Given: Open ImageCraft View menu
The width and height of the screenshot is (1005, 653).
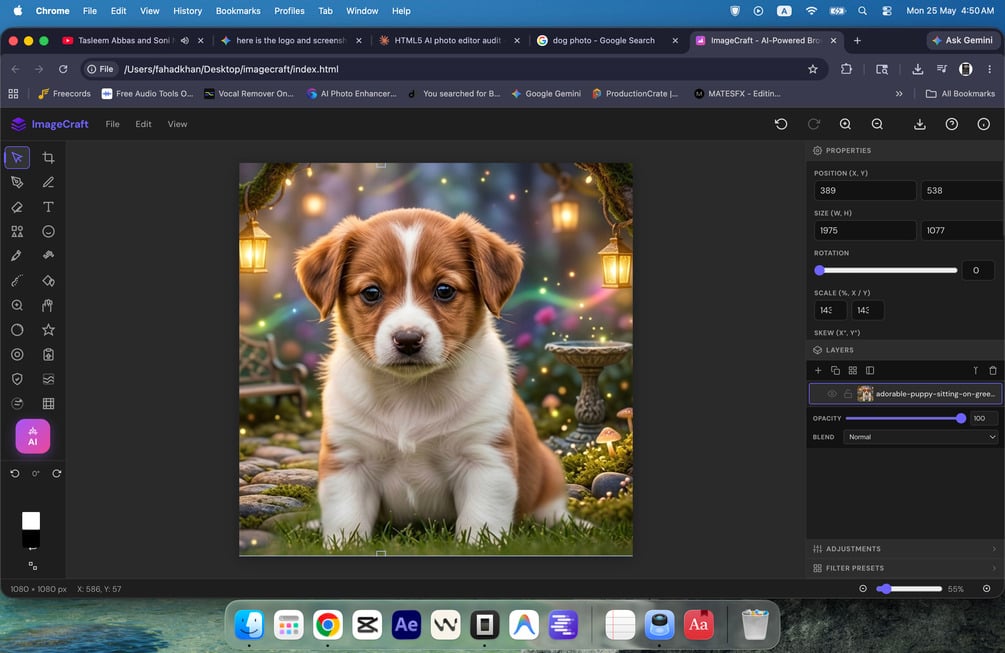Looking at the screenshot, I should point(178,124).
